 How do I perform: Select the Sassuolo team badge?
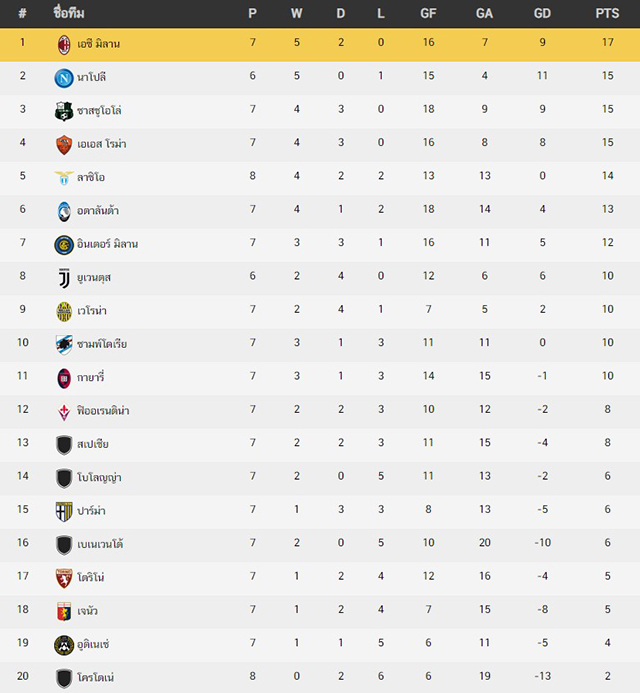[64, 111]
